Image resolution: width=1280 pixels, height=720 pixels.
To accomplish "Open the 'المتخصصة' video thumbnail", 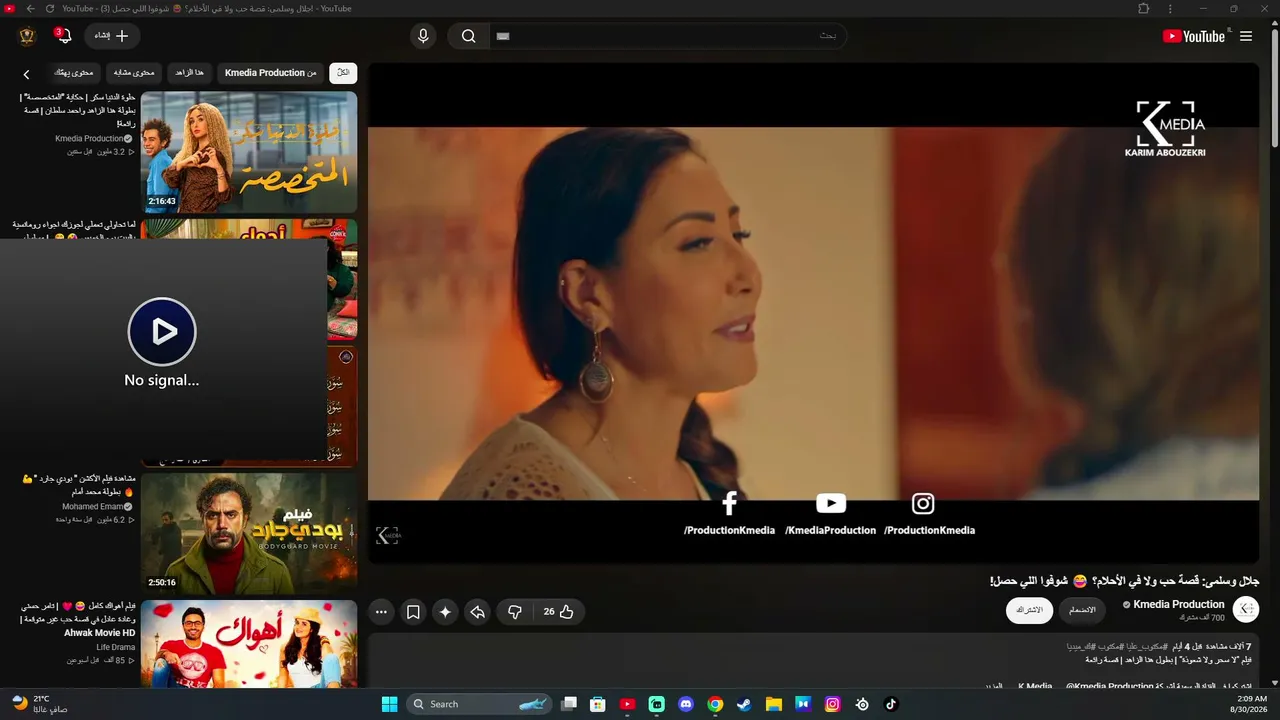I will coord(249,152).
